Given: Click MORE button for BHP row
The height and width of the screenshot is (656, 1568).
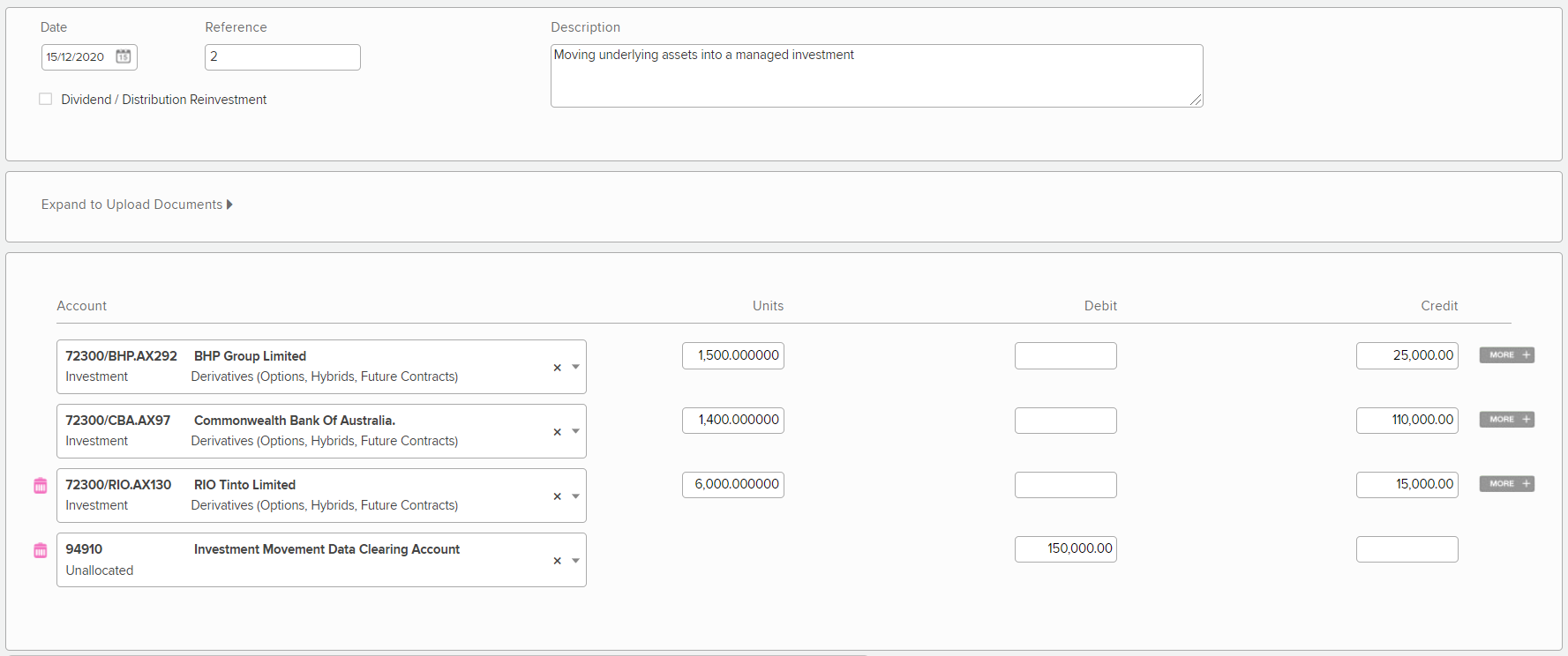Looking at the screenshot, I should (1506, 355).
